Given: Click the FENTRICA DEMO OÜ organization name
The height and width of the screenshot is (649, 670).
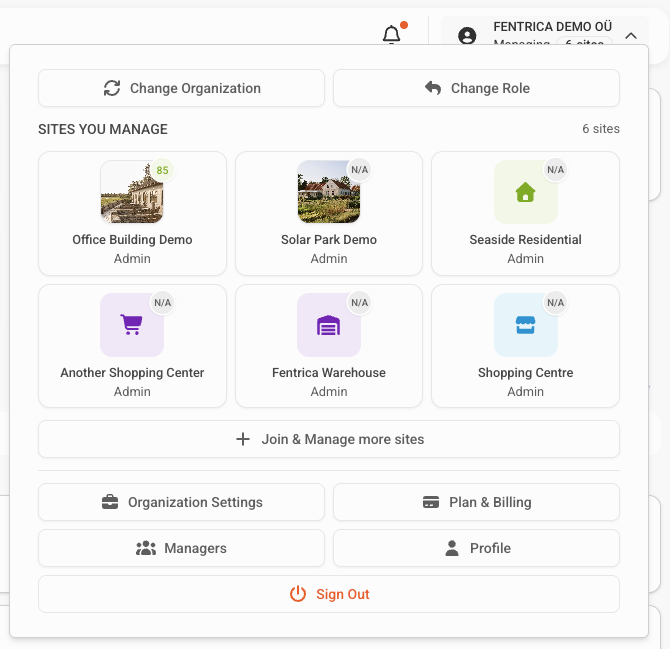Looking at the screenshot, I should [552, 26].
